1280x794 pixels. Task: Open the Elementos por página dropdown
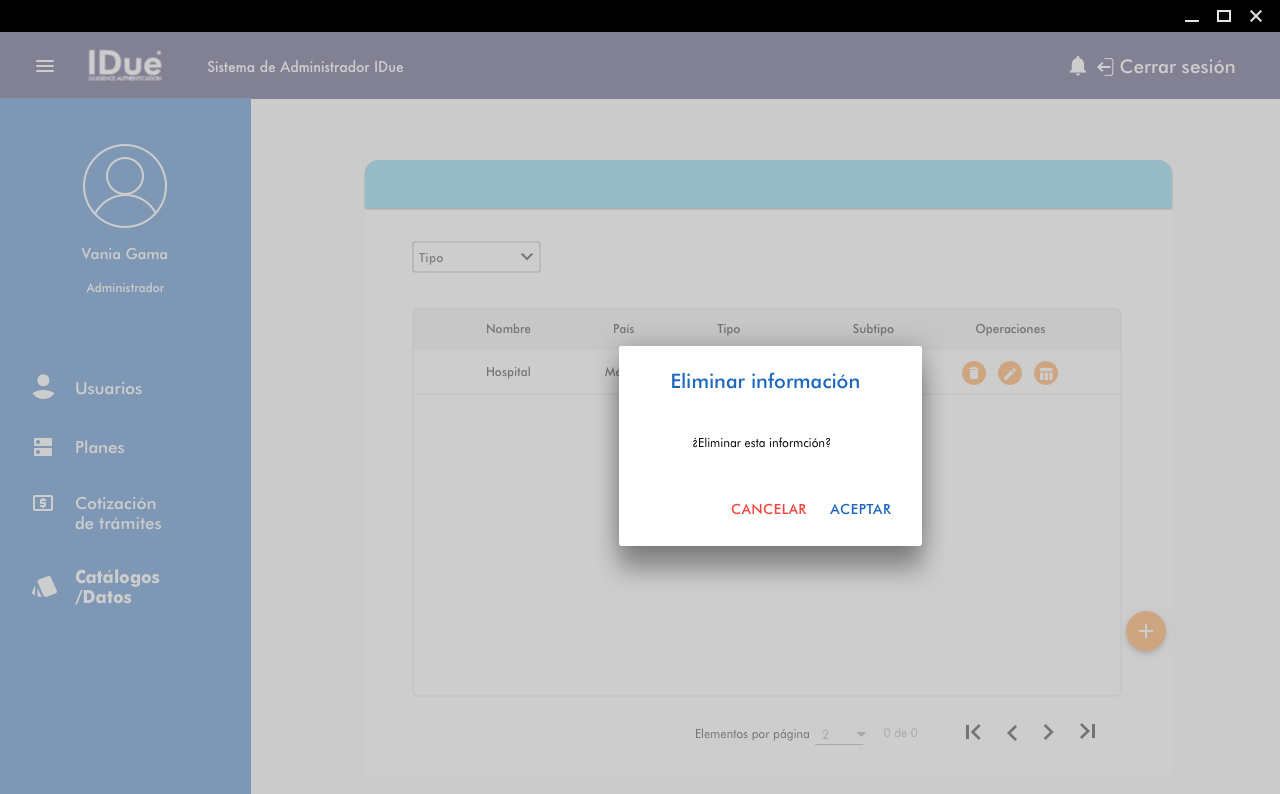coord(840,735)
